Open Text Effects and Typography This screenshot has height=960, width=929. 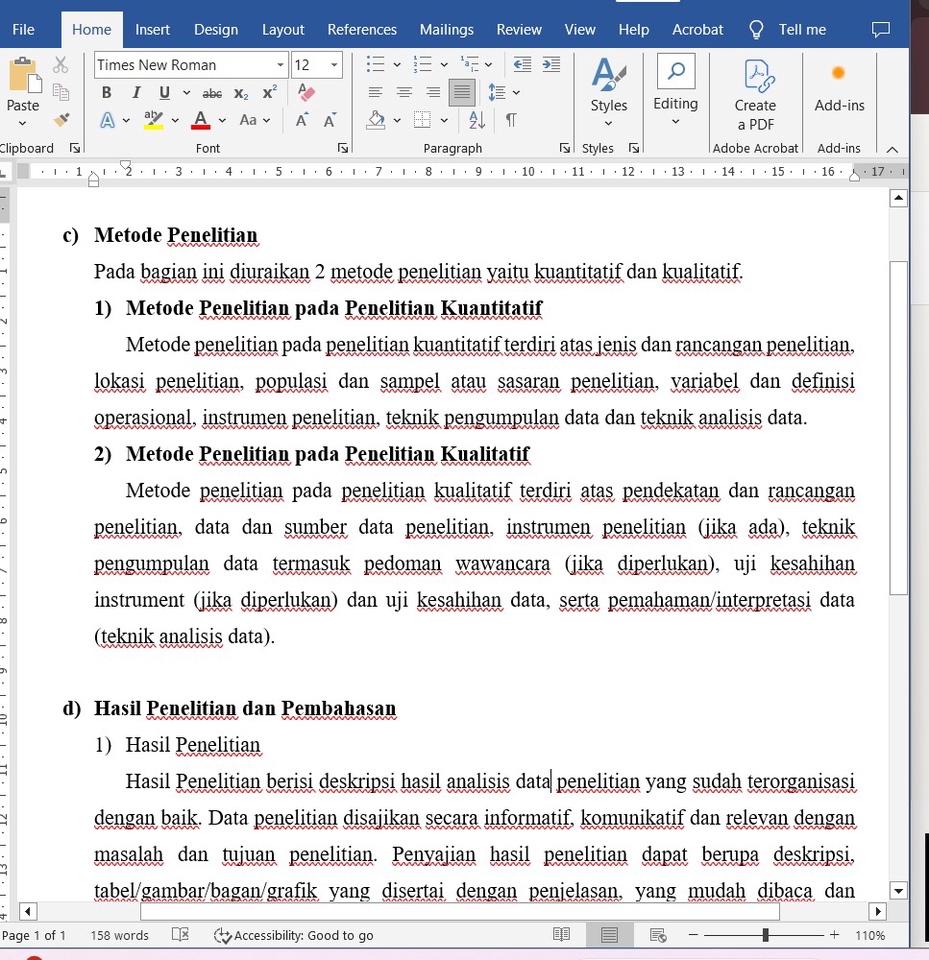tap(107, 120)
